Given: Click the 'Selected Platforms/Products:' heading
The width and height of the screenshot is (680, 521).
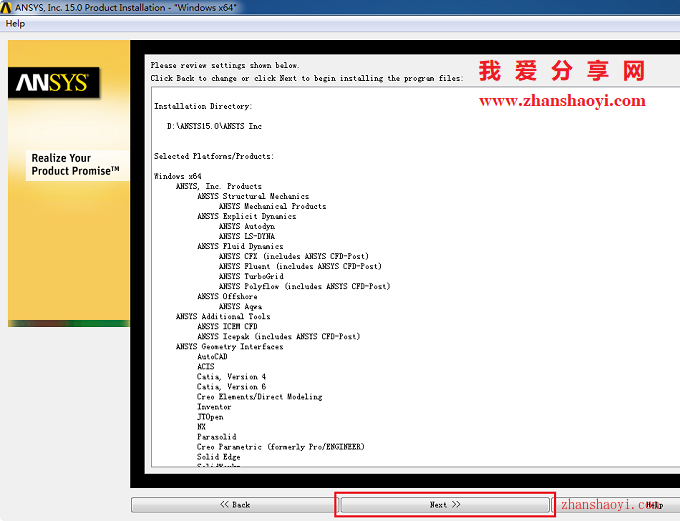Looking at the screenshot, I should (x=214, y=156).
